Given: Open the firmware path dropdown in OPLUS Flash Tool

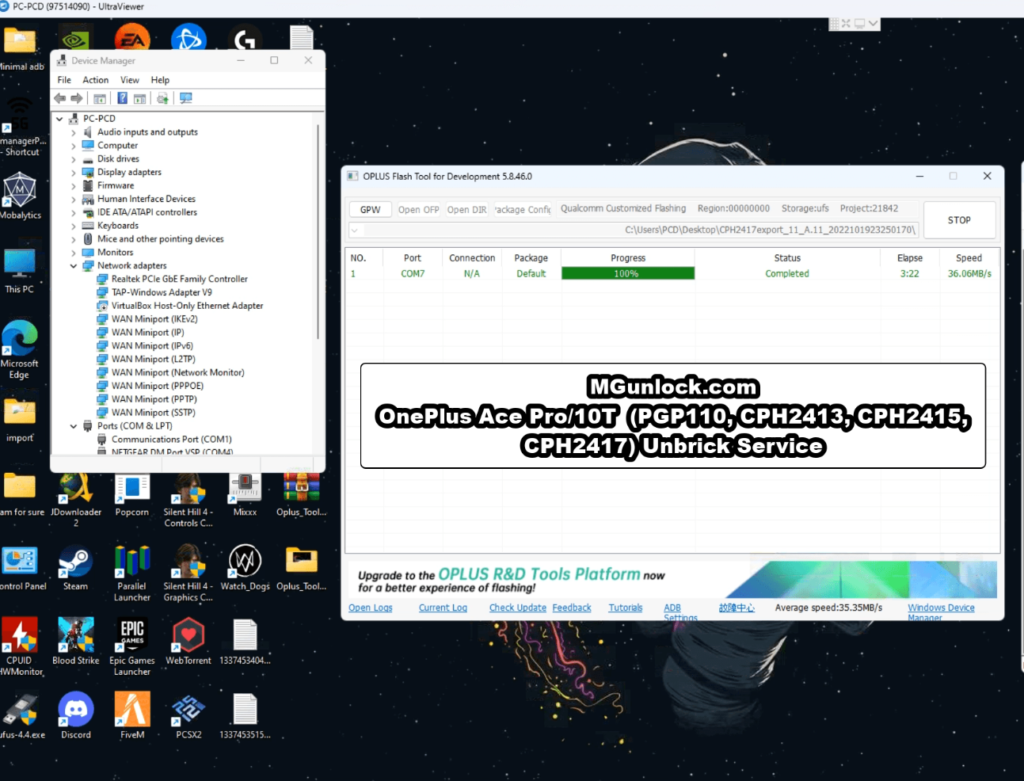Looking at the screenshot, I should click(x=355, y=230).
